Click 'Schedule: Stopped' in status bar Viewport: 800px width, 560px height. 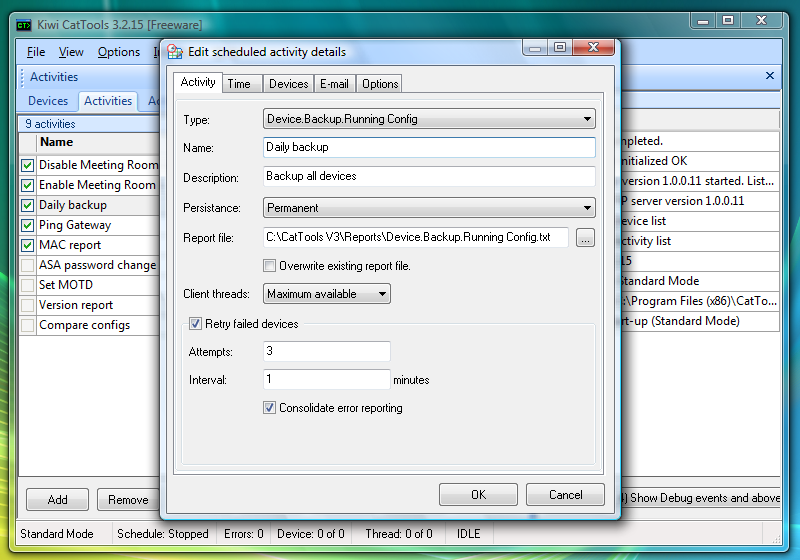click(x=163, y=534)
